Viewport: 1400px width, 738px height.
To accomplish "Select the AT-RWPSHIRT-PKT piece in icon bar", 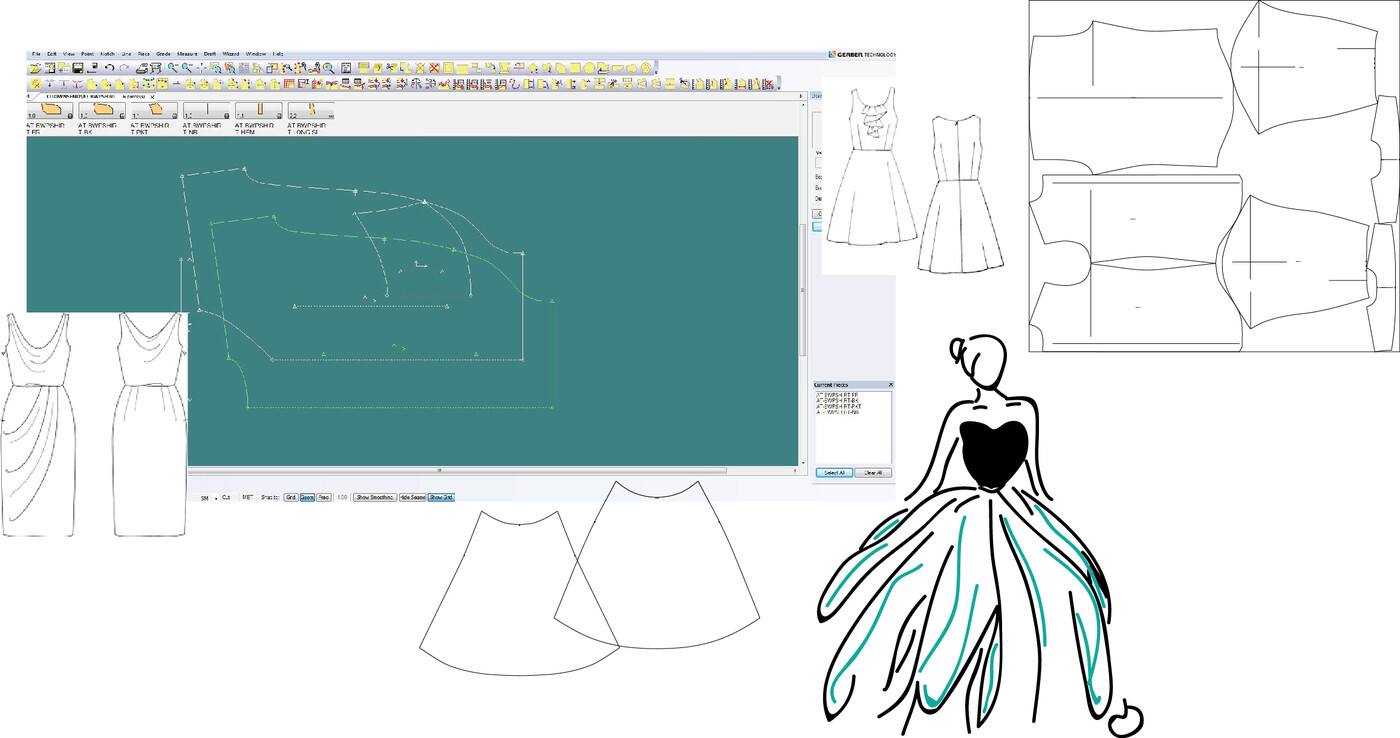I will coord(154,111).
